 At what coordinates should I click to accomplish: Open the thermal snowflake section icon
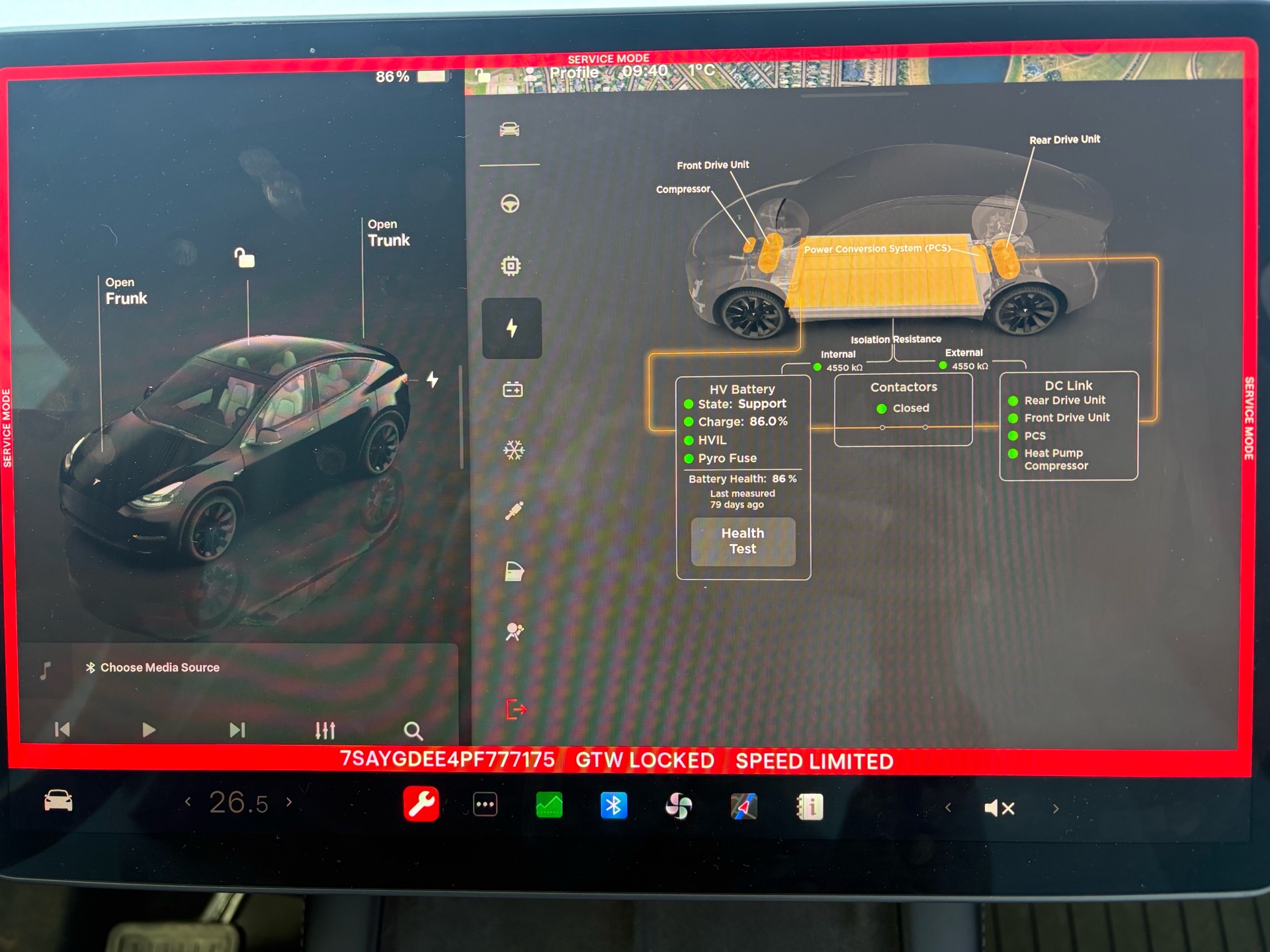tap(514, 450)
